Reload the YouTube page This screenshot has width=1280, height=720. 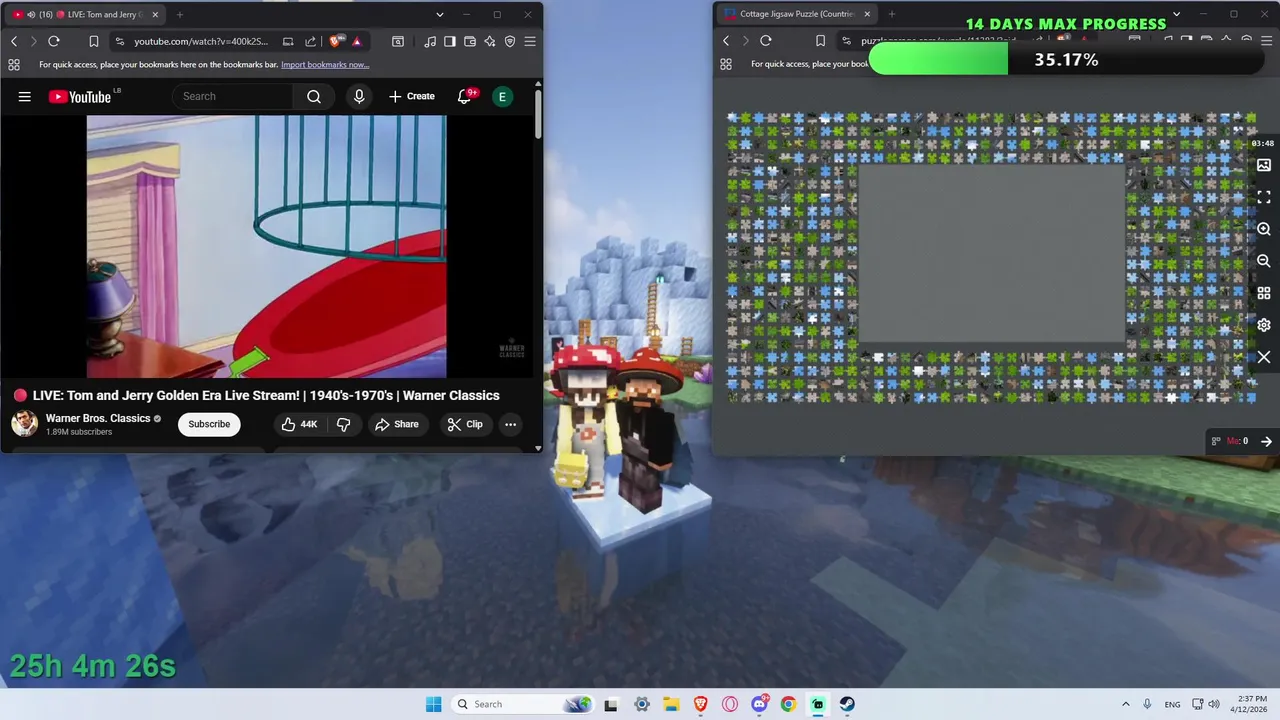pyautogui.click(x=54, y=41)
